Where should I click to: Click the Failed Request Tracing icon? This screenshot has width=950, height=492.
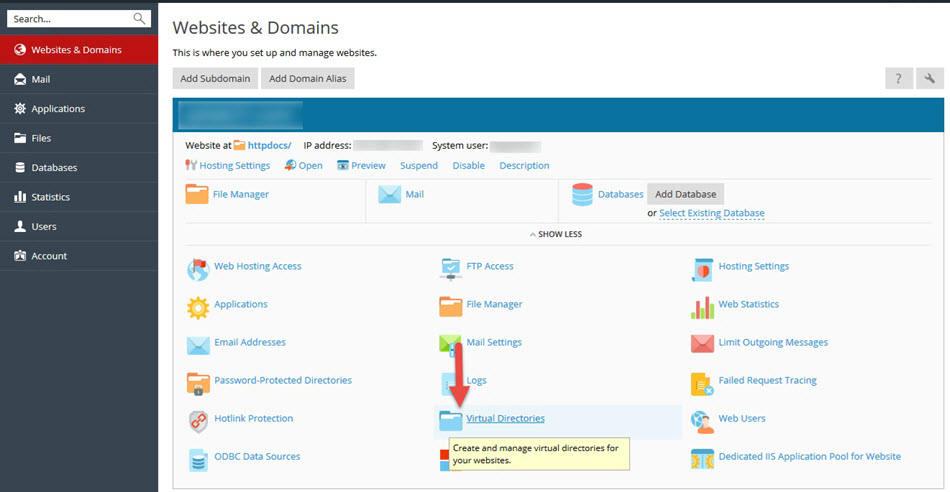point(702,382)
